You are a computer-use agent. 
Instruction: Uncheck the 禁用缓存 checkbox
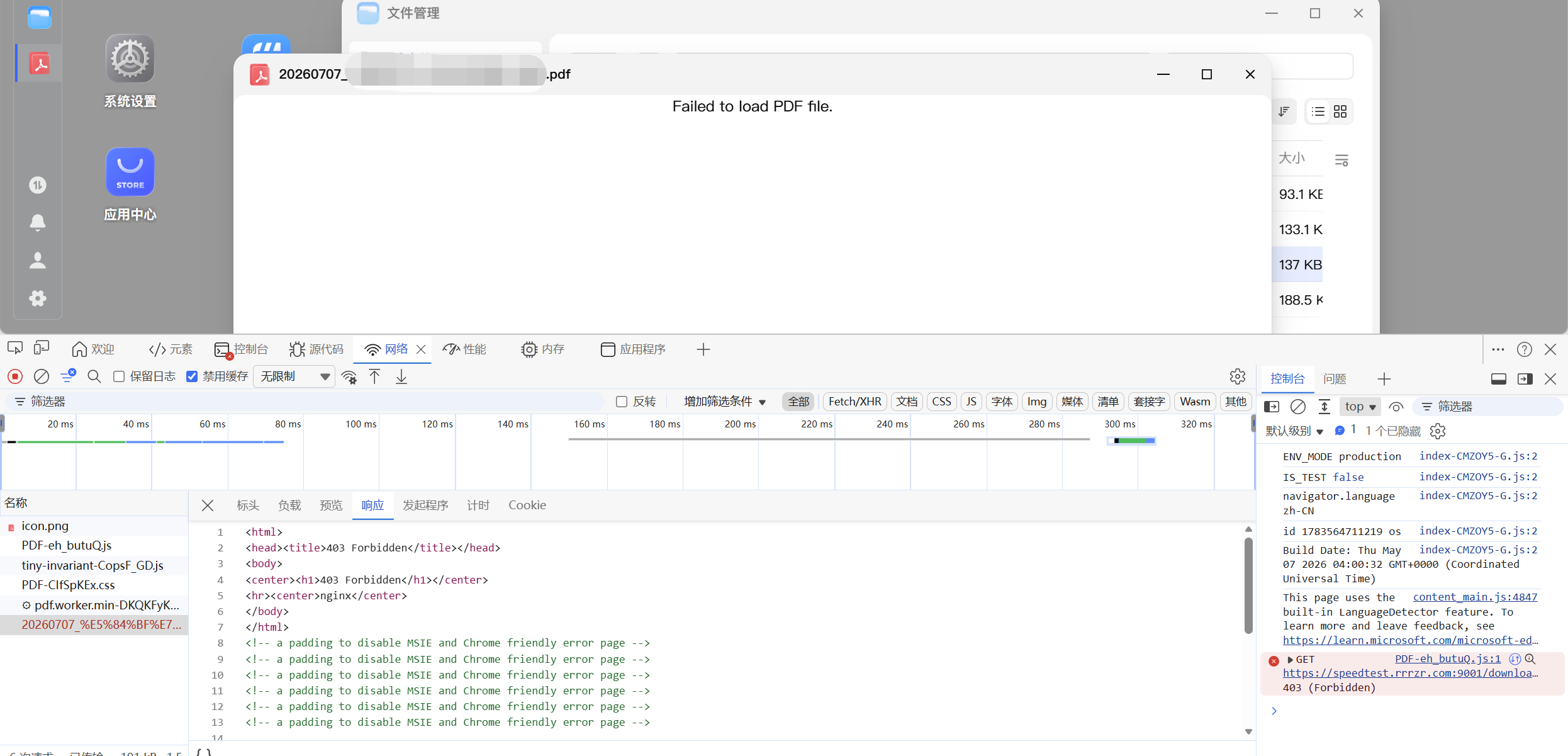[x=192, y=376]
